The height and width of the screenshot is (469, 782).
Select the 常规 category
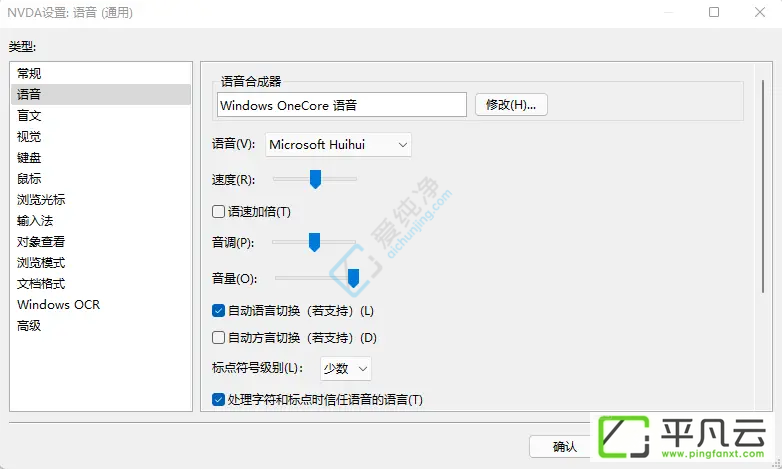[x=101, y=73]
